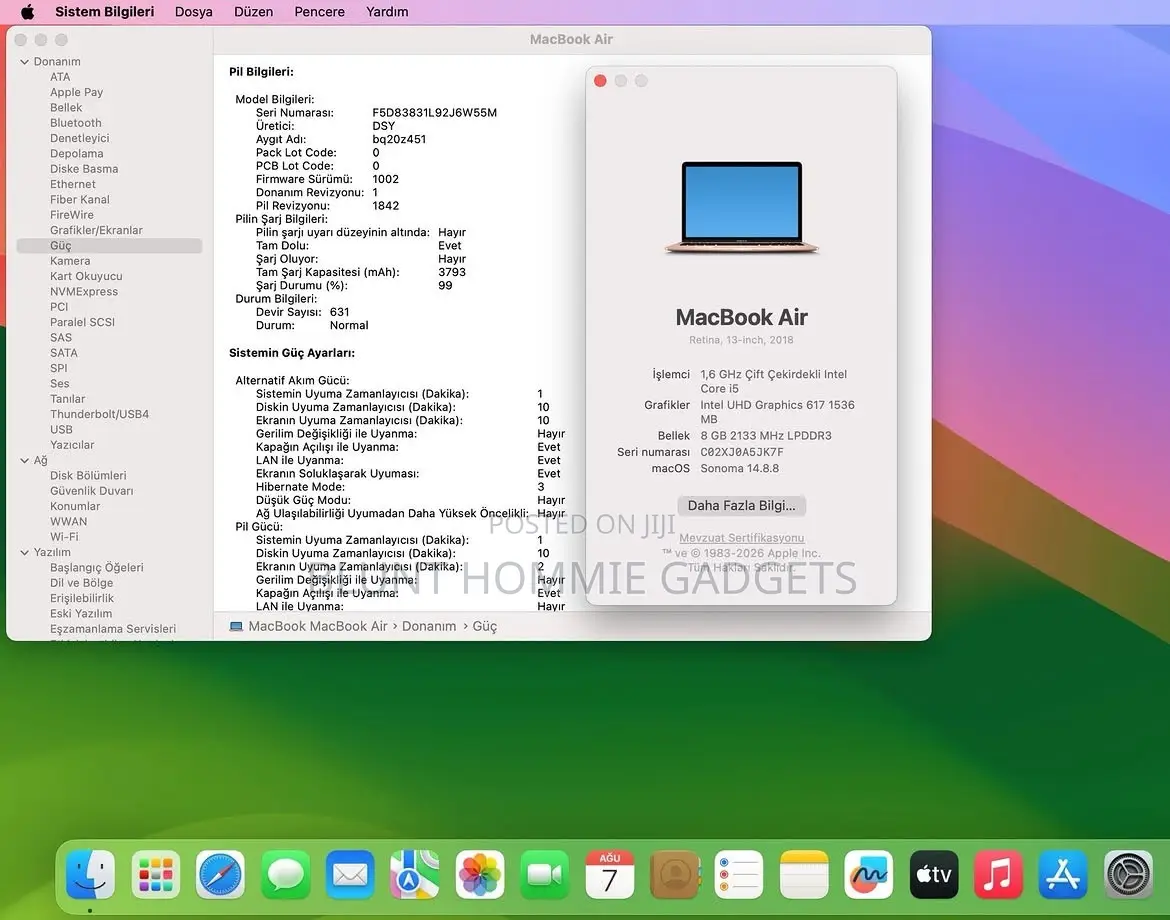Open Contacts app in dock
The image size is (1170, 920).
coord(675,874)
